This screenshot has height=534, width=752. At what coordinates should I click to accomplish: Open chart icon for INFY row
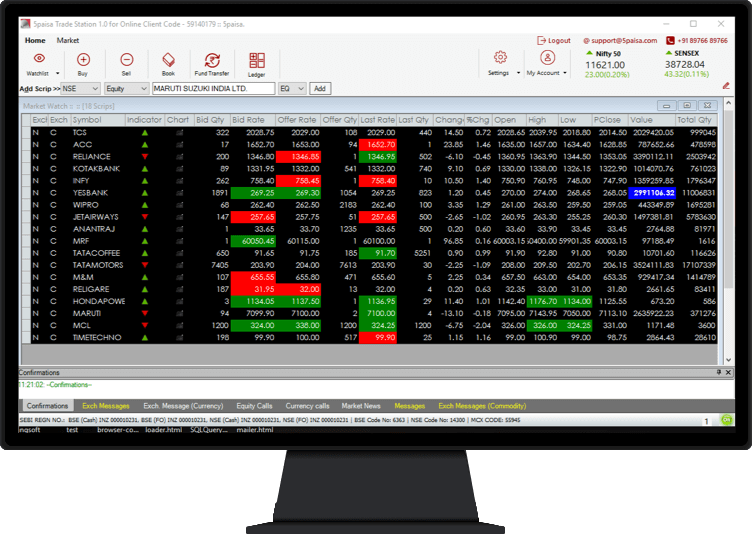pyautogui.click(x=179, y=181)
